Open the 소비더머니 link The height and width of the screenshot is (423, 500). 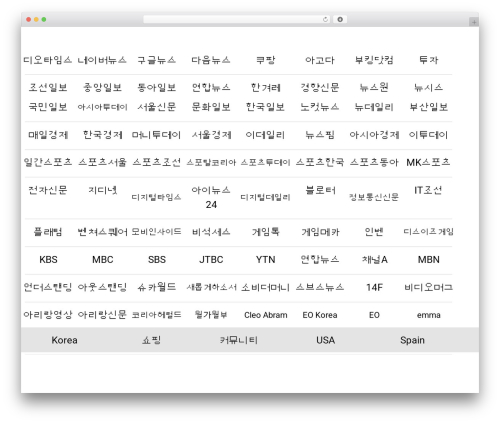pos(265,287)
